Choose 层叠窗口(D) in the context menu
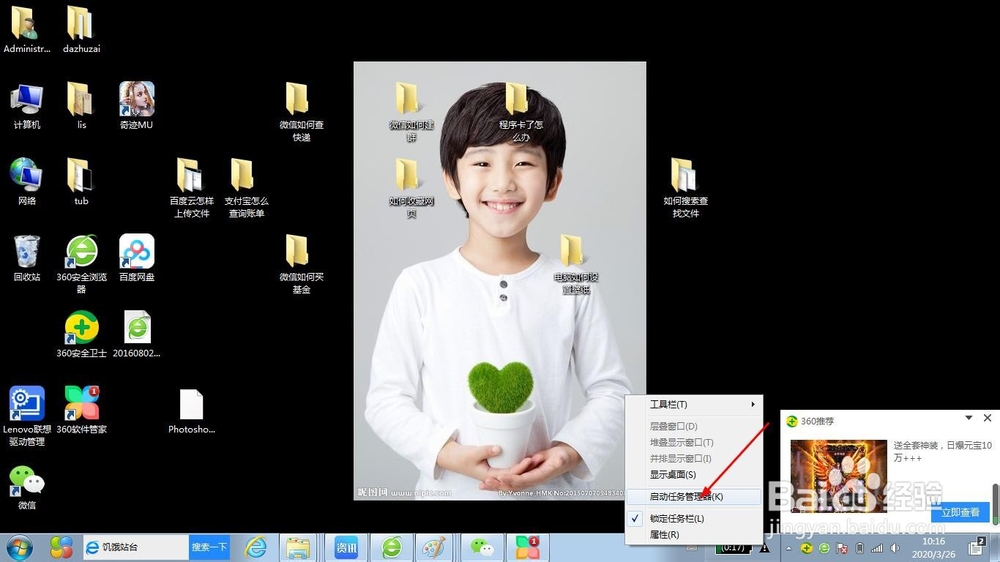The height and width of the screenshot is (562, 1000). pyautogui.click(x=694, y=426)
